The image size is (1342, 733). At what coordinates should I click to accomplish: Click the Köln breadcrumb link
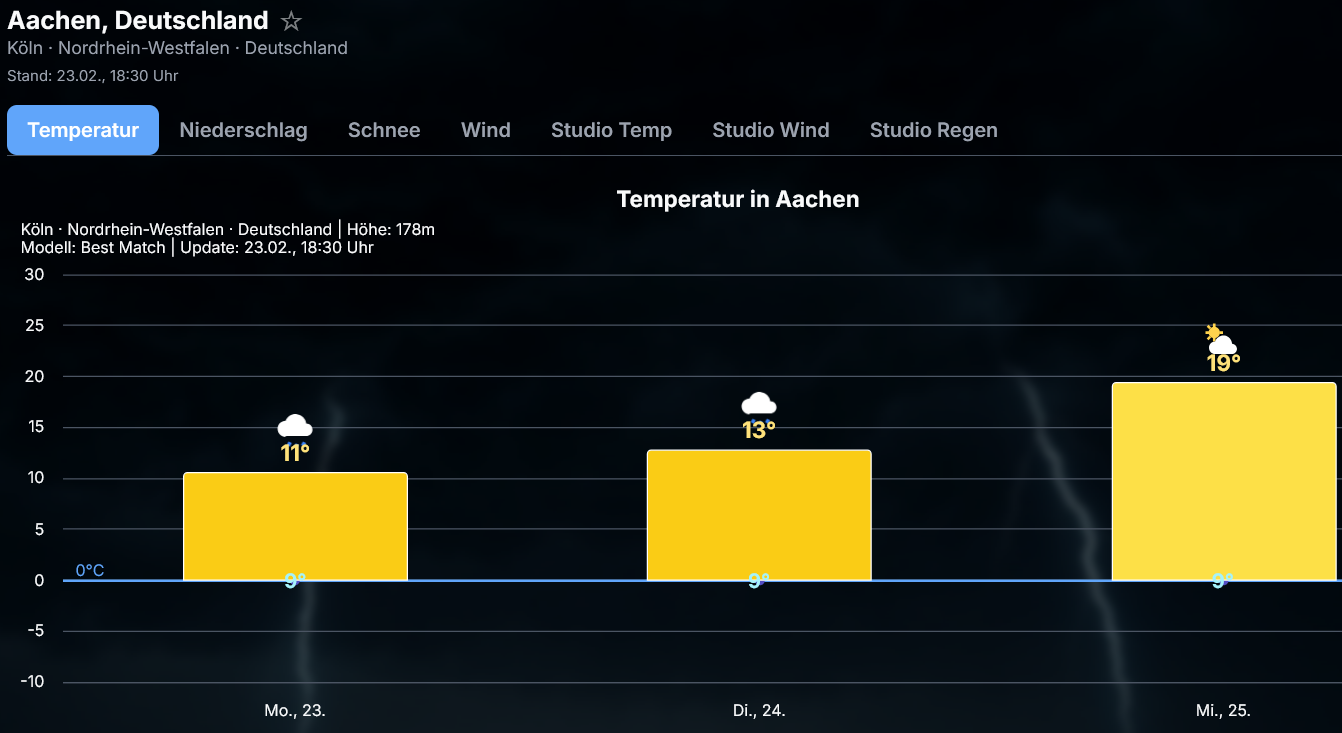pos(25,47)
